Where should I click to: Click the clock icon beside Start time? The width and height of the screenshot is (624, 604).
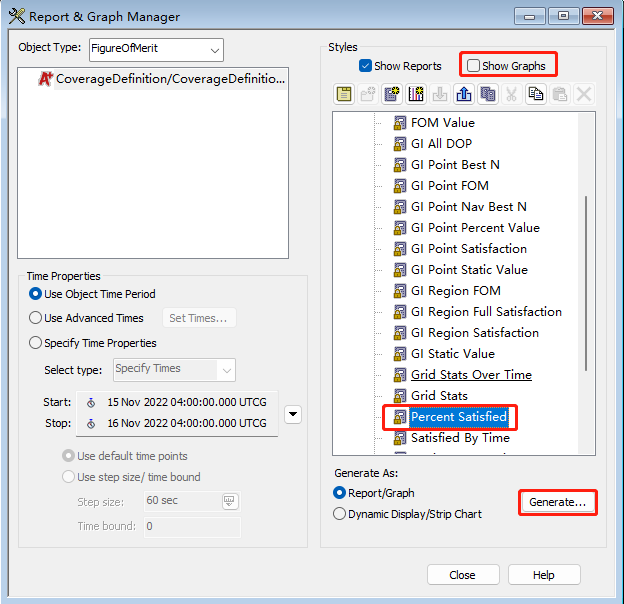[92, 404]
